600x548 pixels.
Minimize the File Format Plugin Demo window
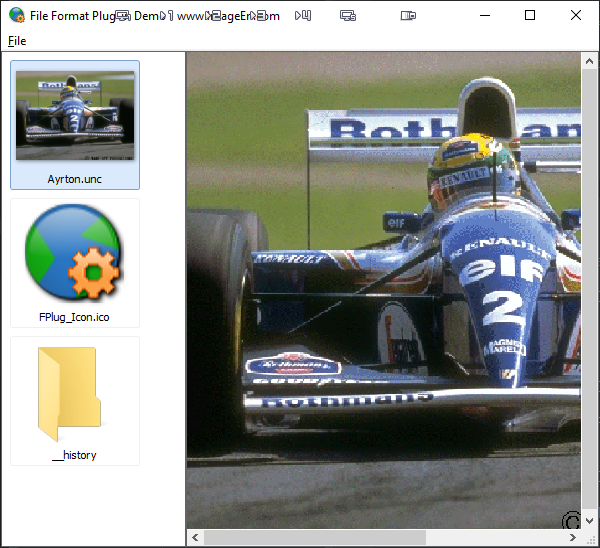pos(485,15)
